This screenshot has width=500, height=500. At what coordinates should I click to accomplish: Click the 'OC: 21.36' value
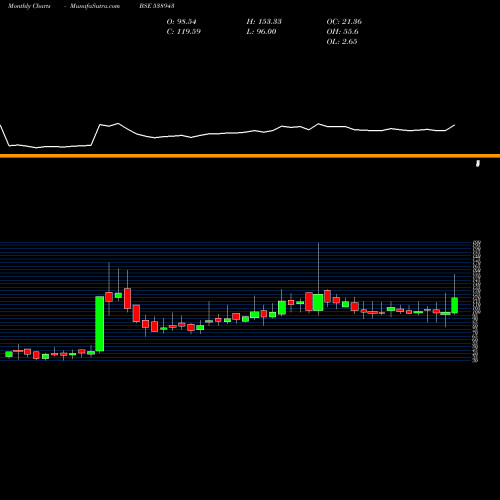(344, 22)
